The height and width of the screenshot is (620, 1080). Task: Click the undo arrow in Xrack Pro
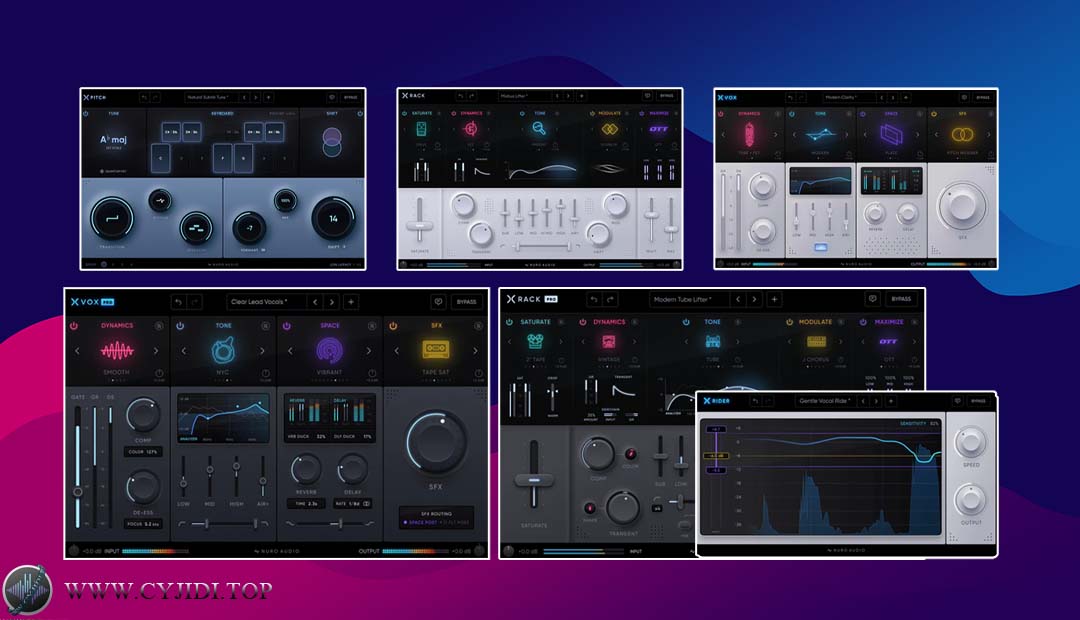point(594,299)
